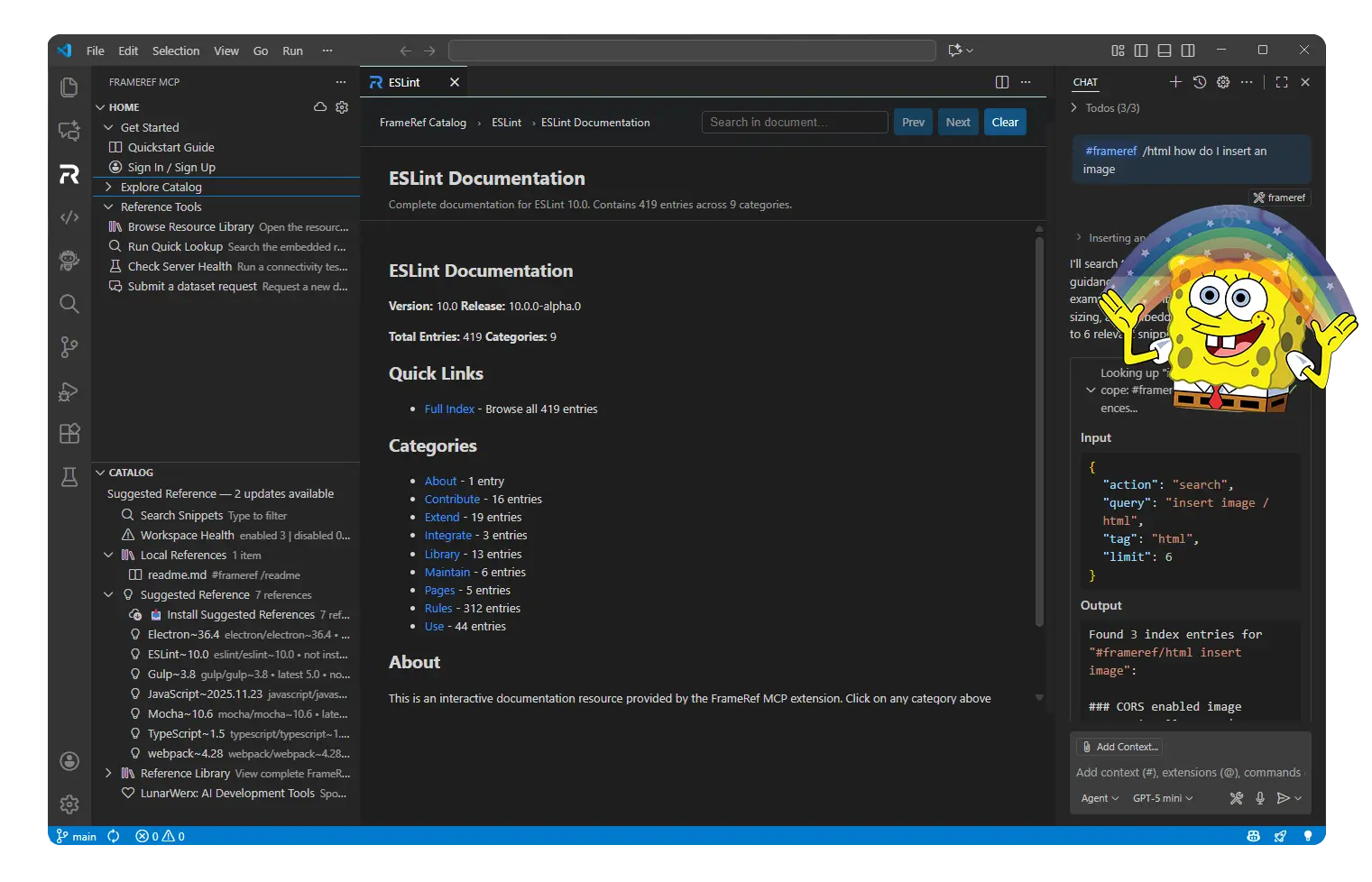
Task: Open the Source Control view
Action: point(69,347)
